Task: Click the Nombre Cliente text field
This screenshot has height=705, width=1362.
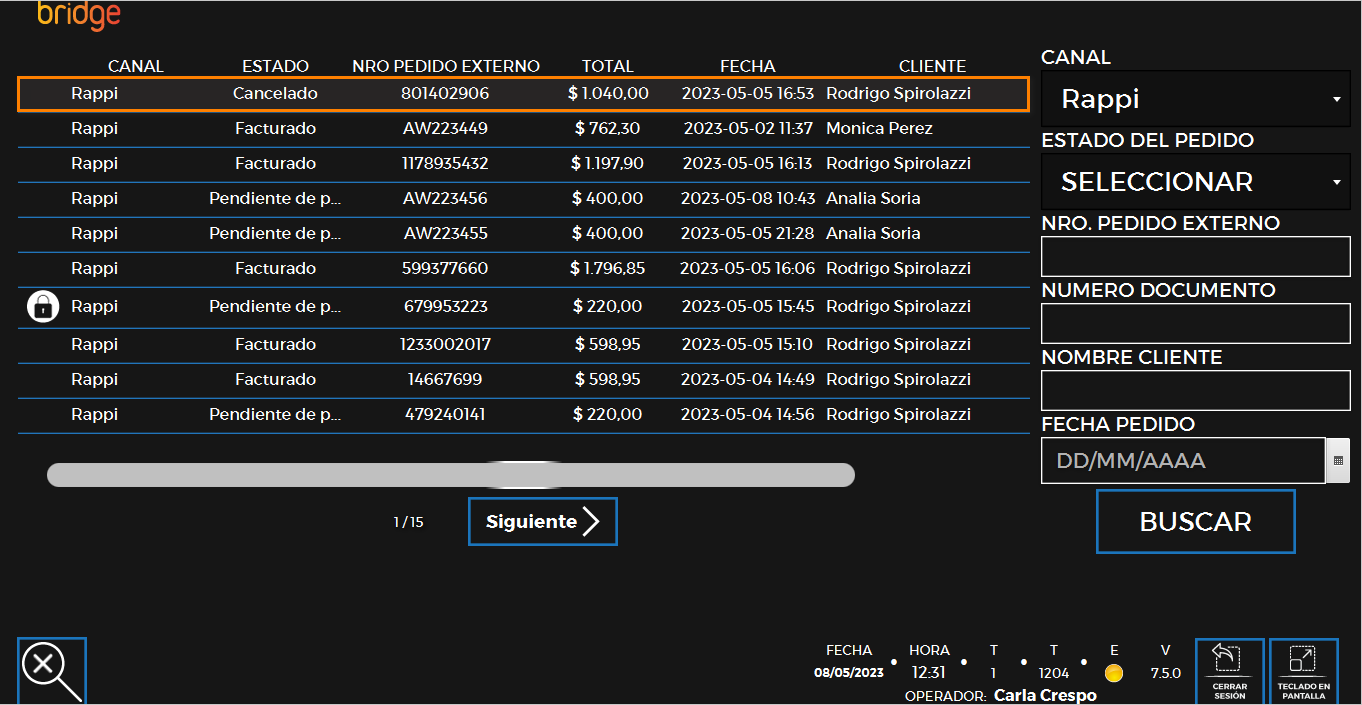Action: point(1196,391)
